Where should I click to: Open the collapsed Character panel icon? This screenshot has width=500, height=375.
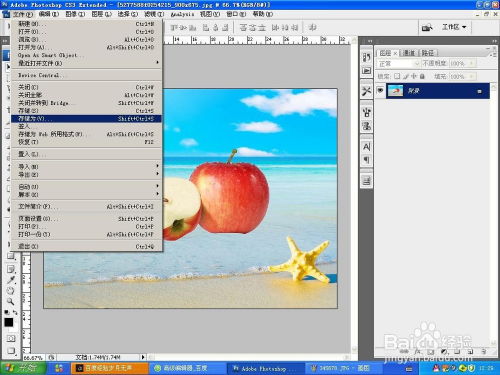click(367, 147)
